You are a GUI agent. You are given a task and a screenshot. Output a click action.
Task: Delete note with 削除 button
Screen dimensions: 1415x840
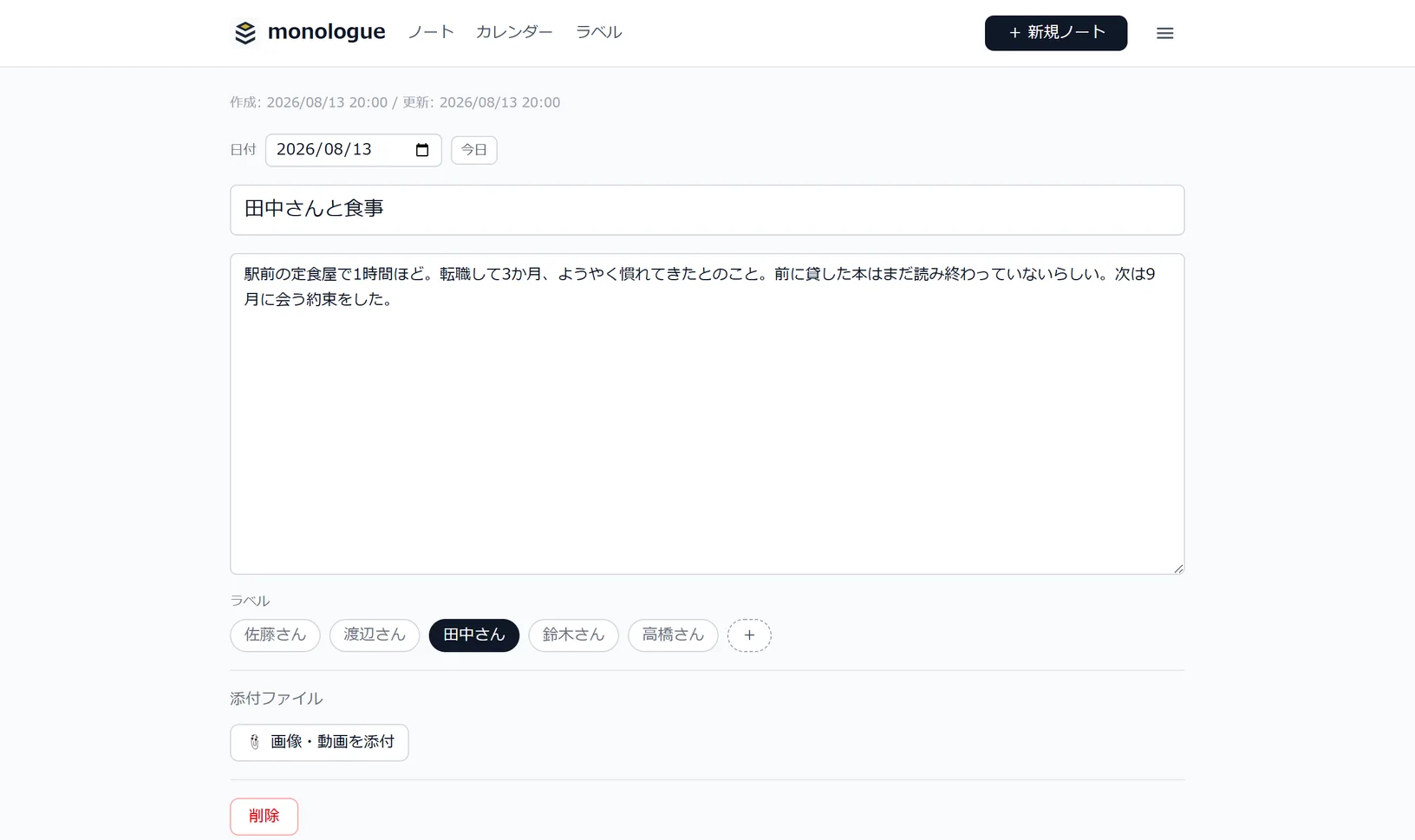[x=264, y=817]
